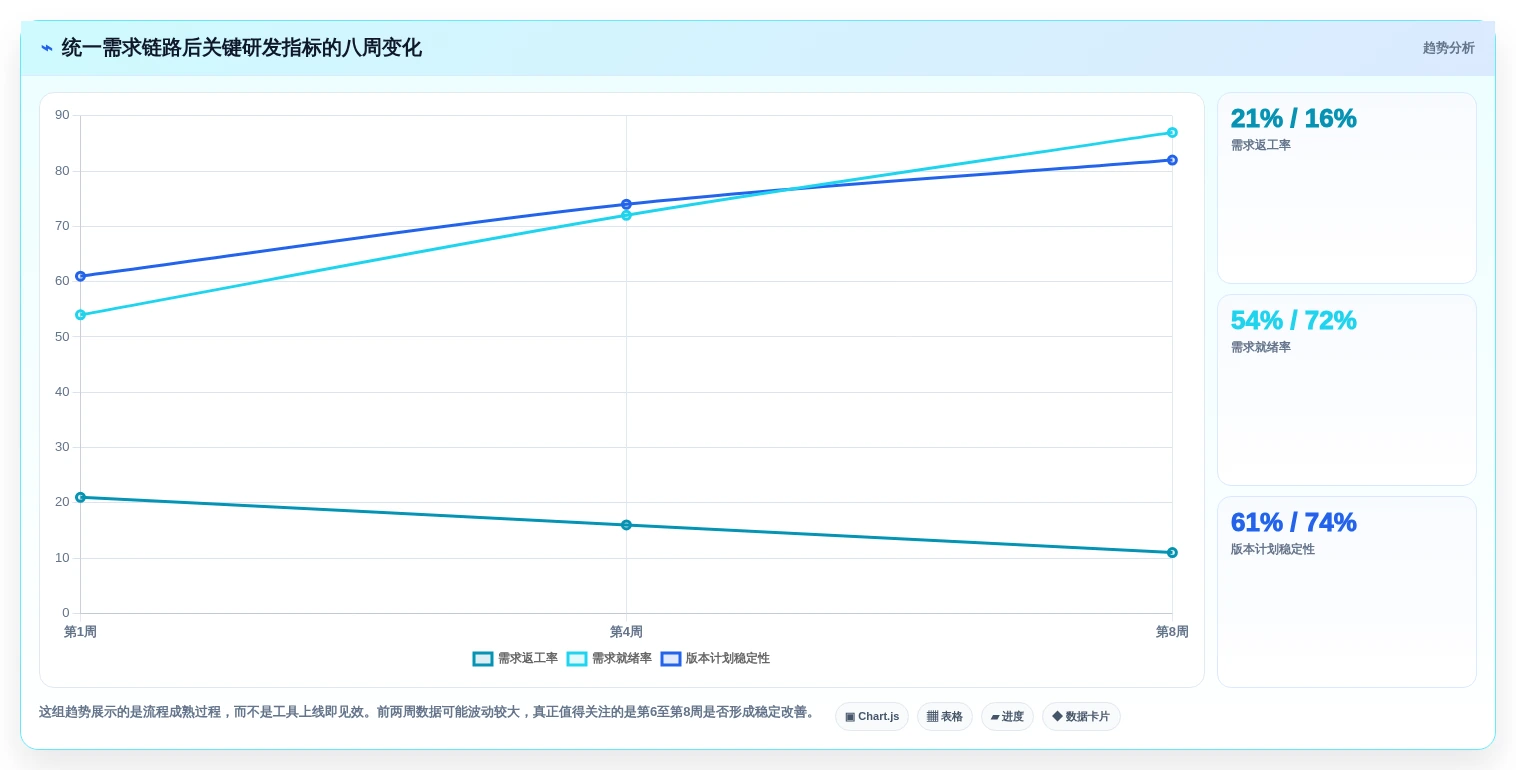Click the 54% / 72% value text
The image size is (1516, 770).
(x=1293, y=320)
